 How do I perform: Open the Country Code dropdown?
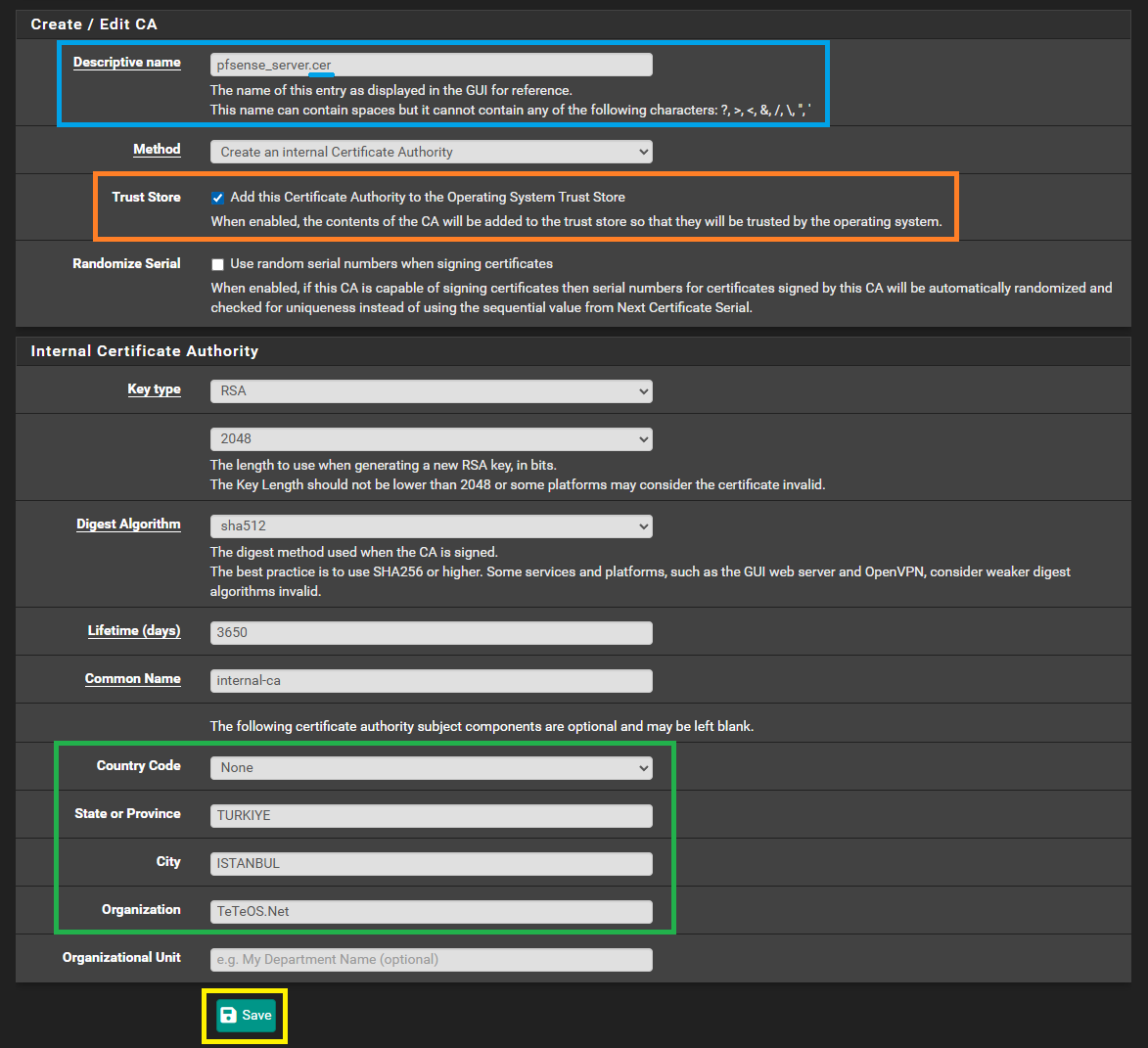(x=432, y=768)
